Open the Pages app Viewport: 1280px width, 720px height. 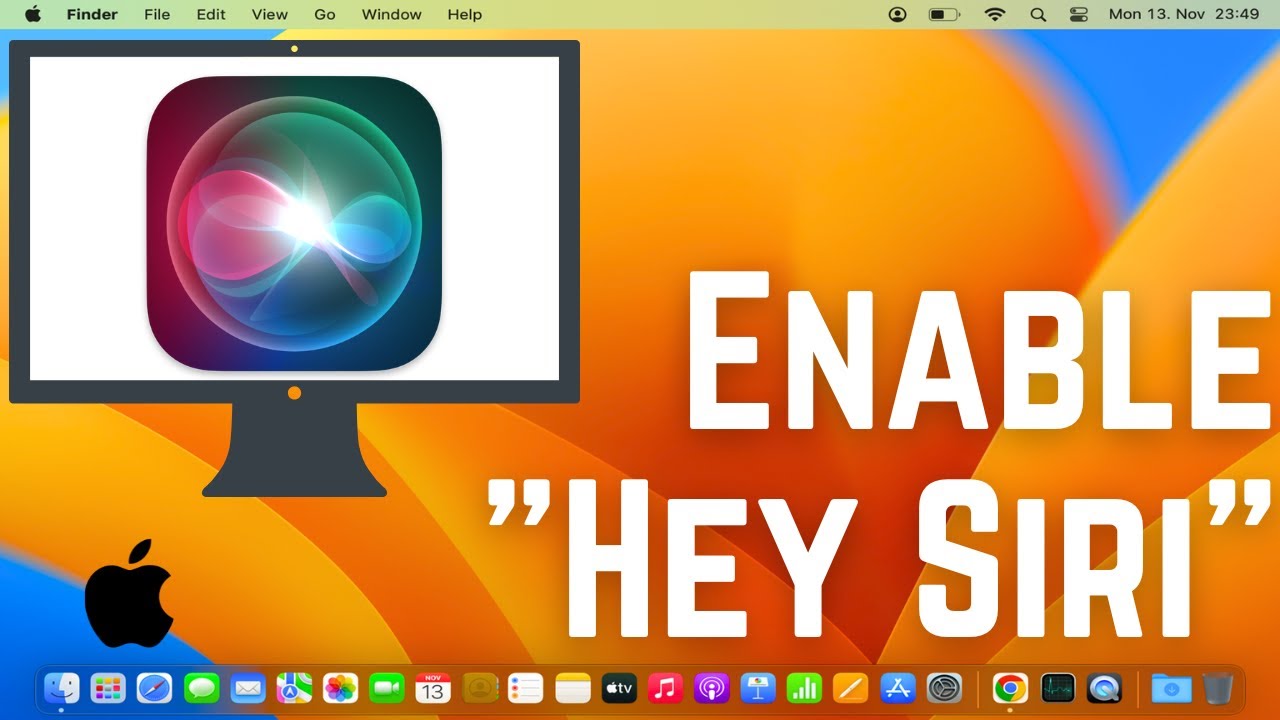[x=851, y=688]
